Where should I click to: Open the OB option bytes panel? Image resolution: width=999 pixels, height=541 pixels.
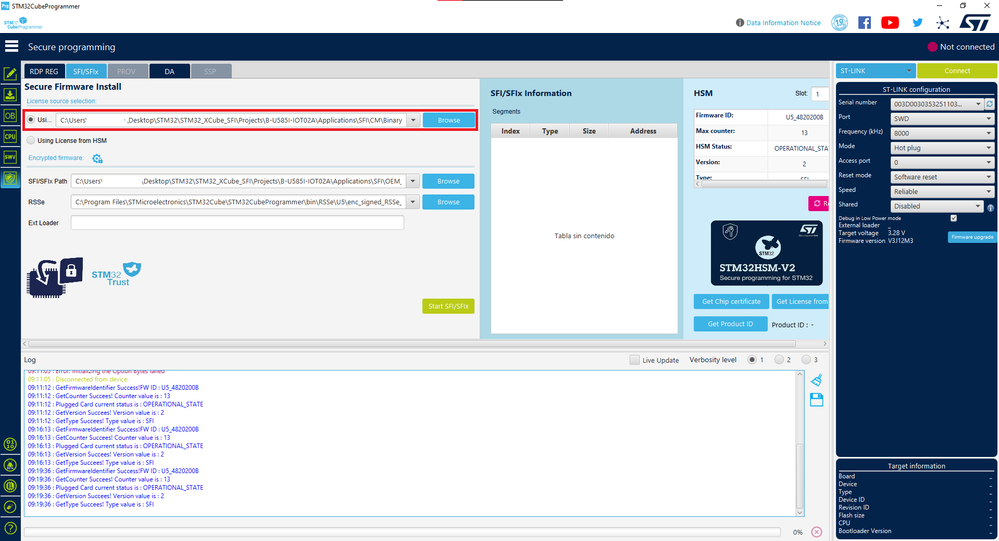pyautogui.click(x=10, y=115)
